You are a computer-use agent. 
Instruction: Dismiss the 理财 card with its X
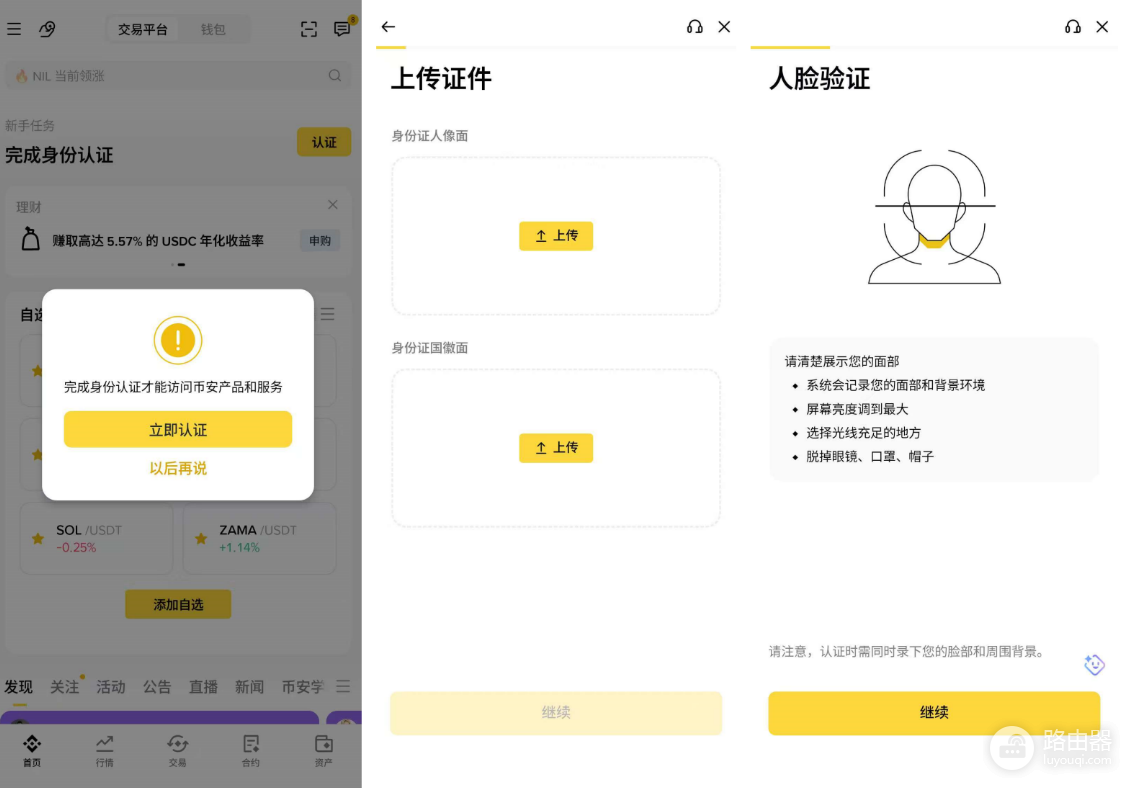click(332, 205)
